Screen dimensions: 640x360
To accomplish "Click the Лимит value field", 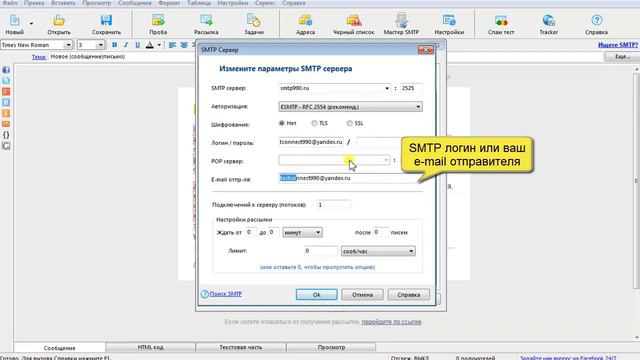I will [x=321, y=251].
